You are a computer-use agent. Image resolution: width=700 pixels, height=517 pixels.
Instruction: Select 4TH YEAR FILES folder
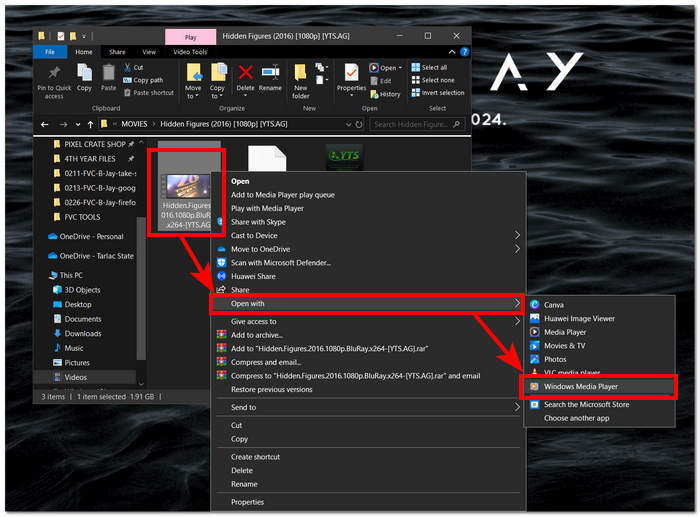click(x=90, y=159)
